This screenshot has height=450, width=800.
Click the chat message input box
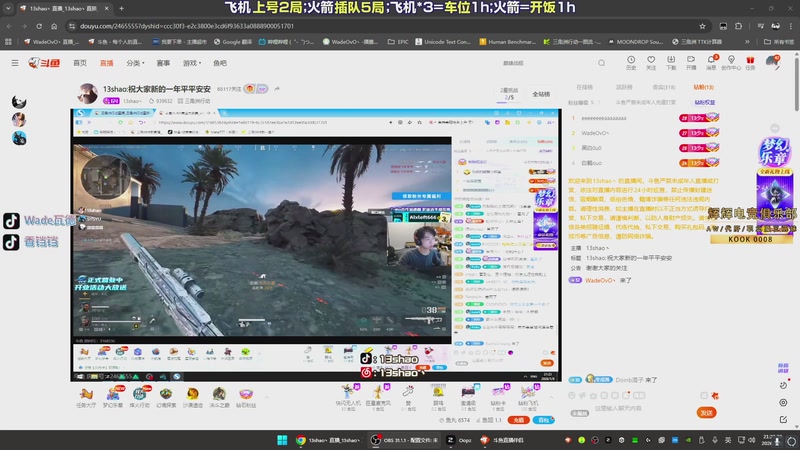click(x=640, y=409)
